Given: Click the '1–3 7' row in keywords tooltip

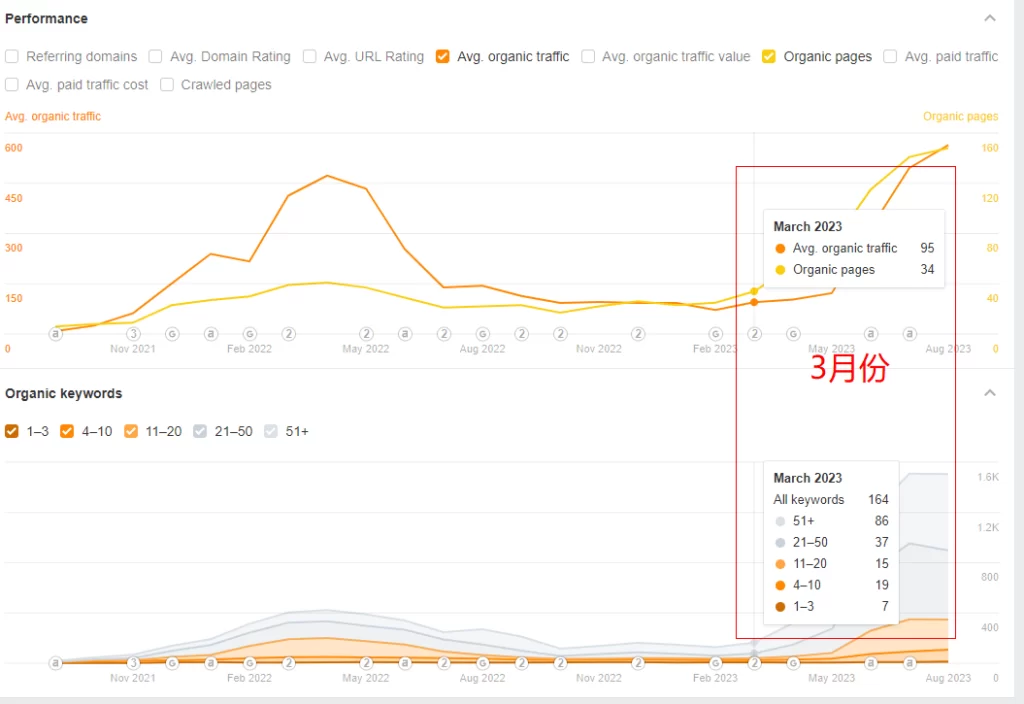Looking at the screenshot, I should (x=831, y=607).
